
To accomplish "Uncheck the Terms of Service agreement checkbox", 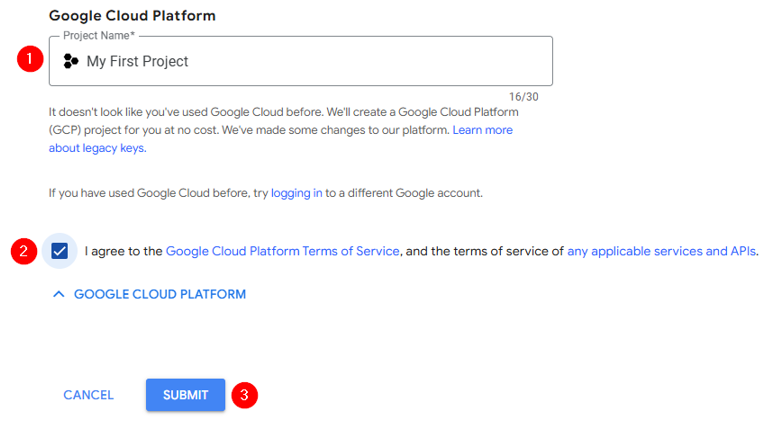I will pos(59,251).
